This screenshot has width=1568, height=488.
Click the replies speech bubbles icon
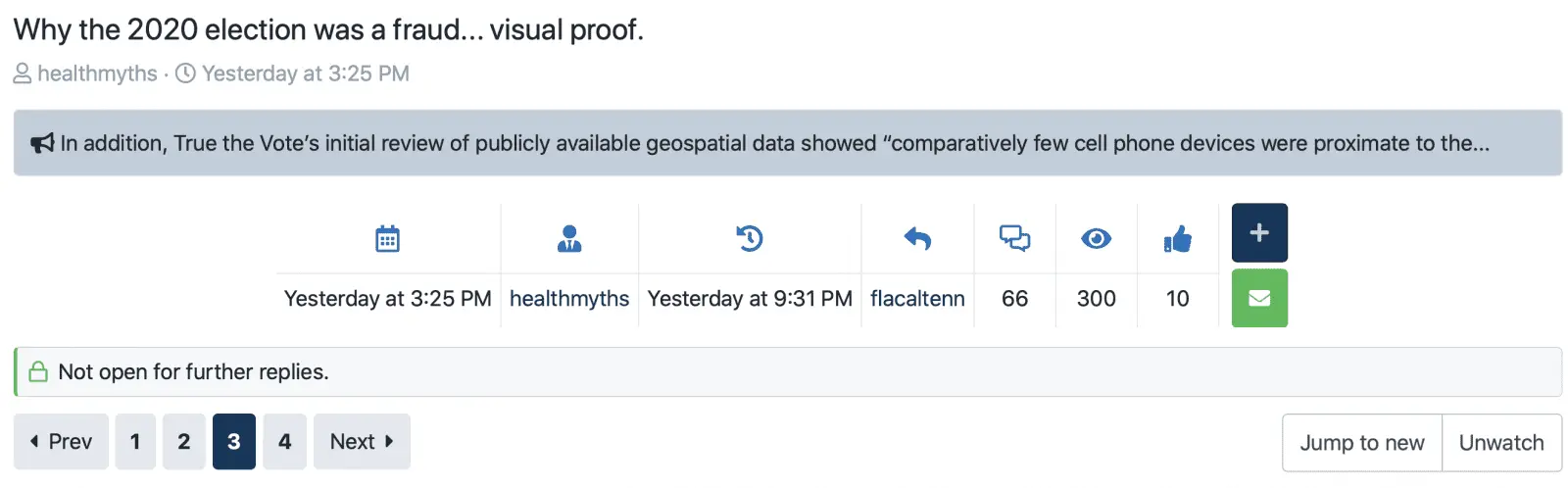tap(1014, 238)
